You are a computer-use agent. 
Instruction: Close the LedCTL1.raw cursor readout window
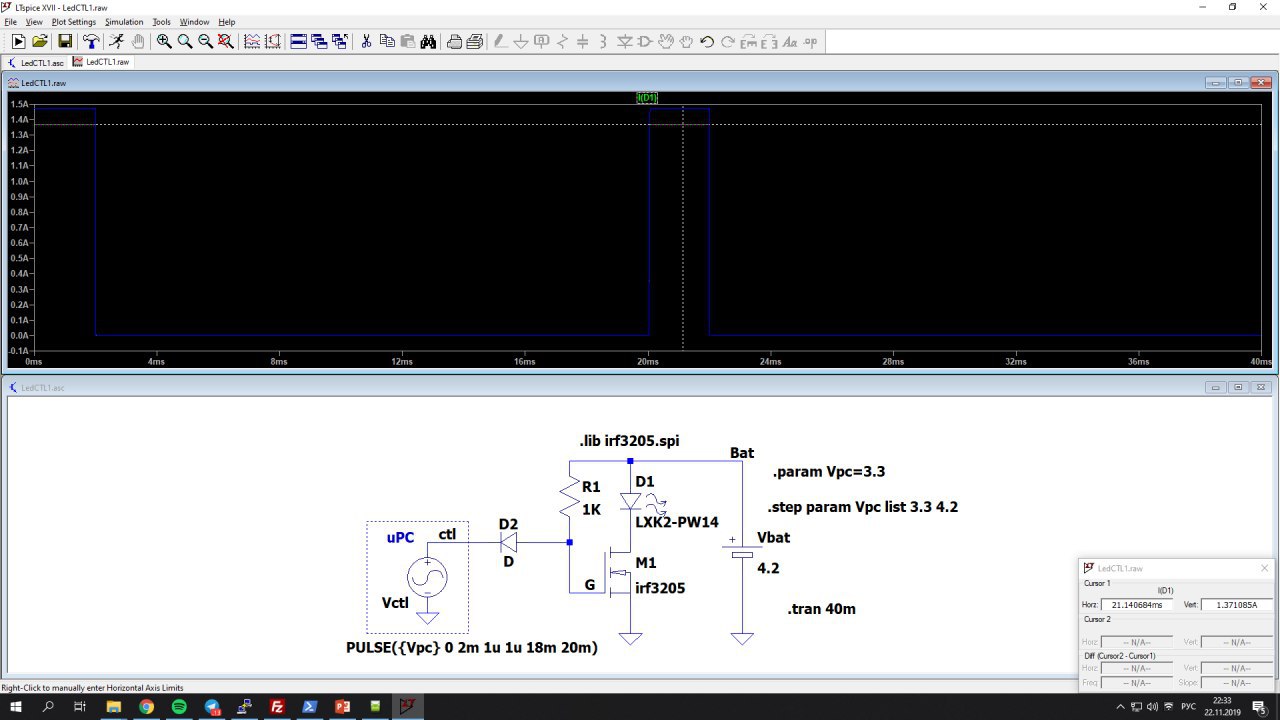click(1264, 568)
